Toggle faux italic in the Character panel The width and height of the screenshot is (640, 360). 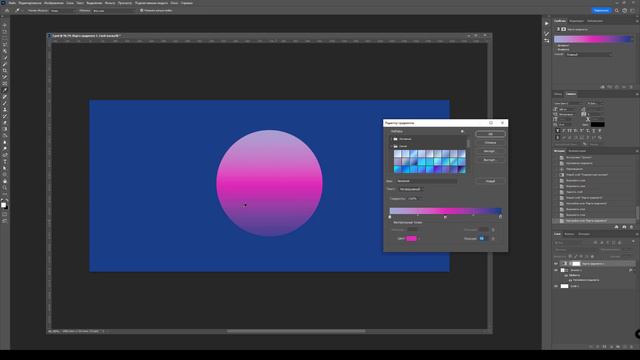[564, 131]
